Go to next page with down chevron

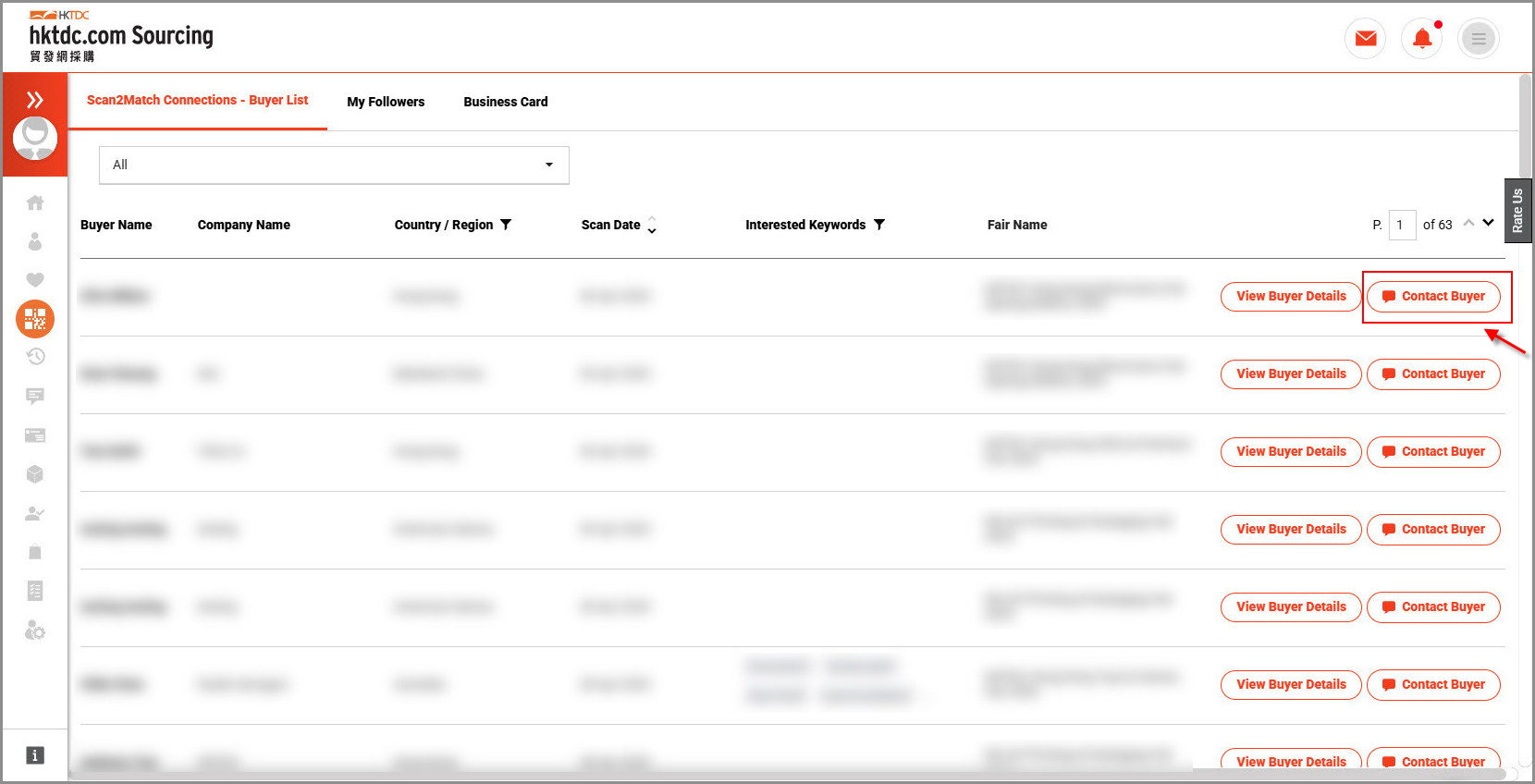[1488, 223]
